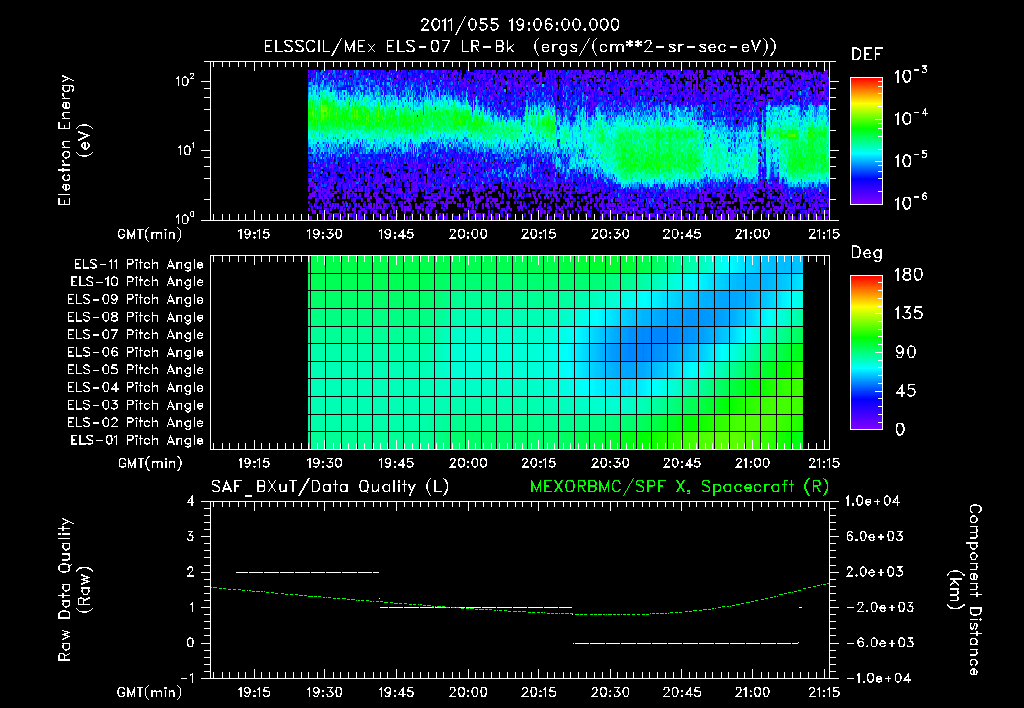Click the 180 value on Deg scale

908,275
